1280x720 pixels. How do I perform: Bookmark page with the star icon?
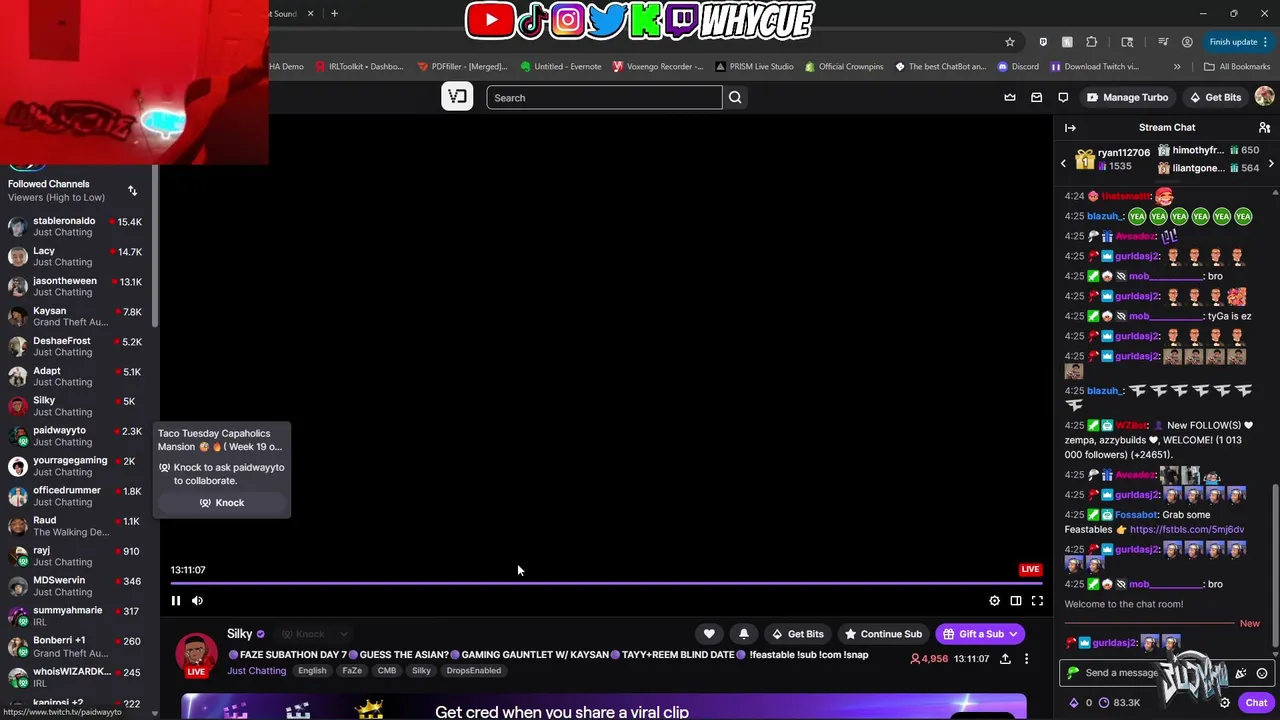click(x=1010, y=42)
